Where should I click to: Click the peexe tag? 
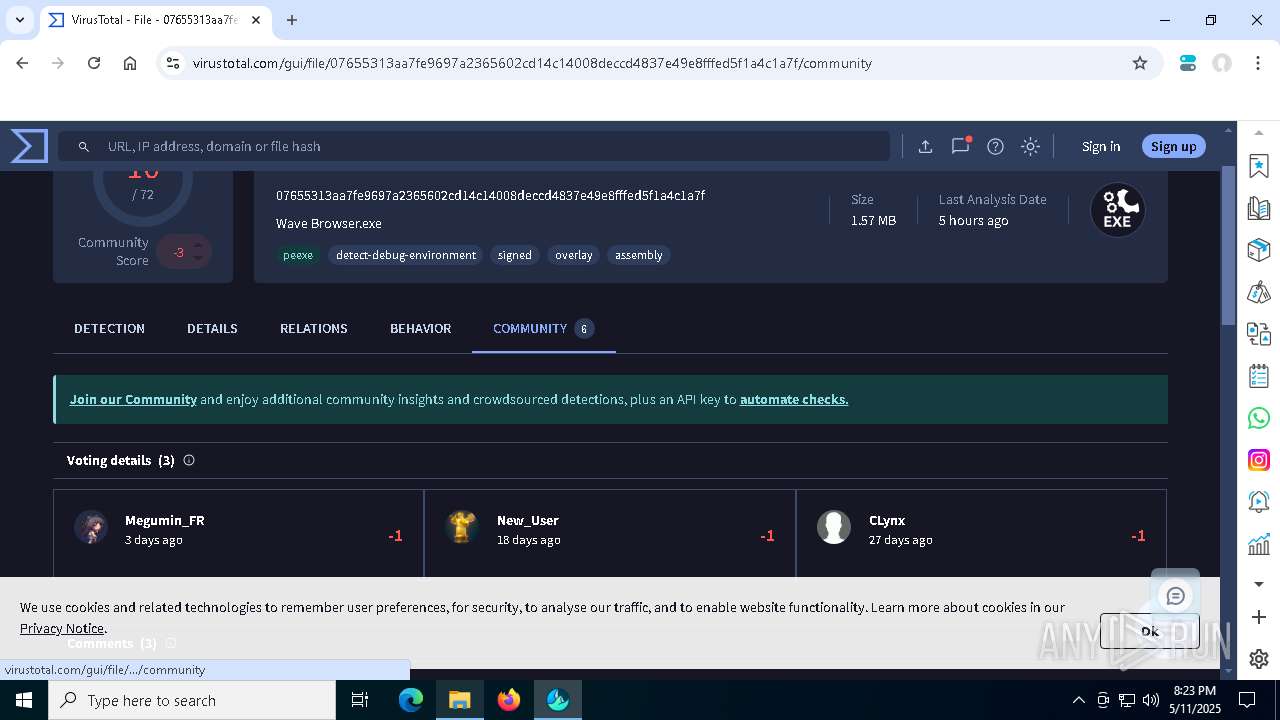(x=298, y=255)
